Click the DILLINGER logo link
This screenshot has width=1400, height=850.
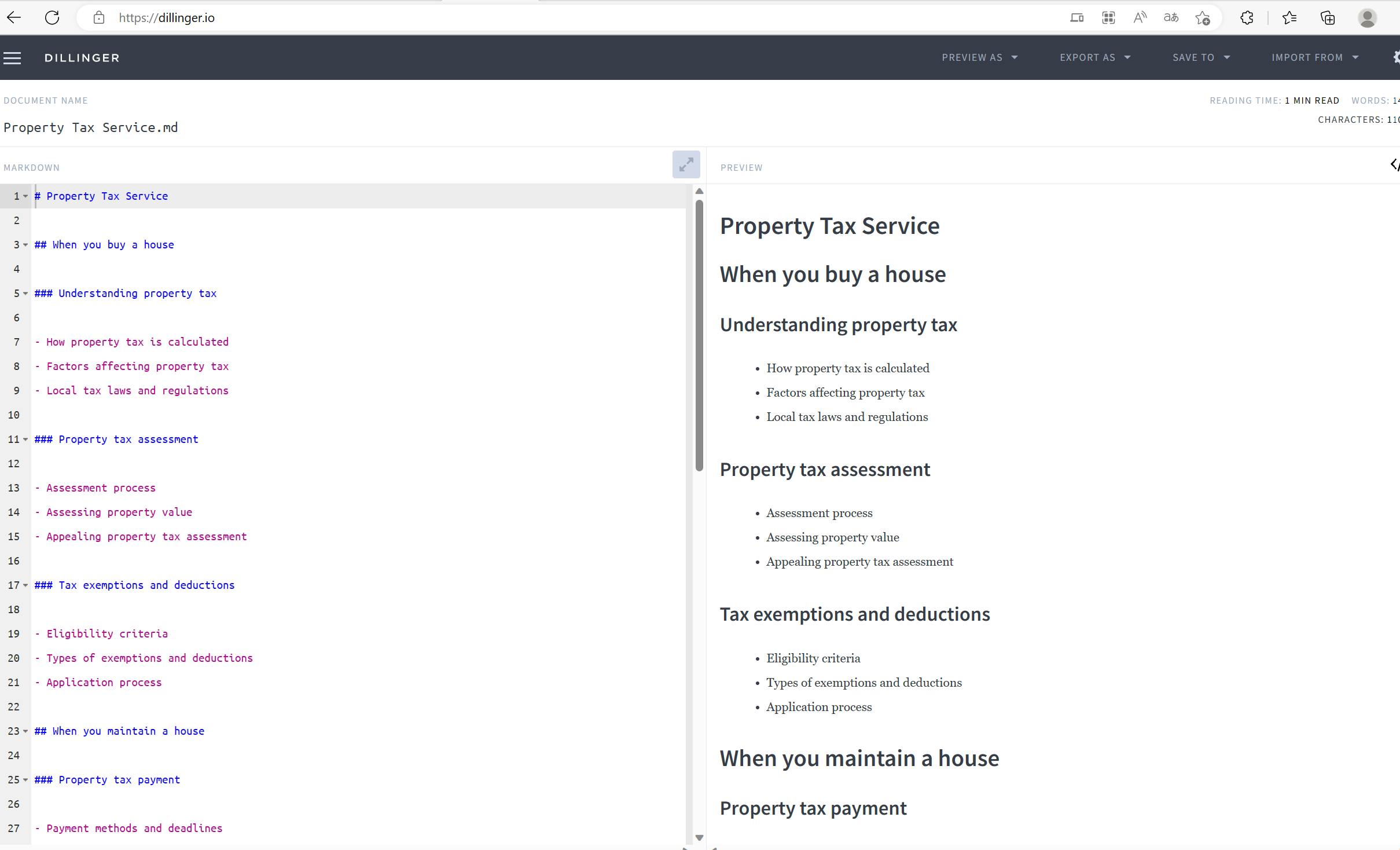pos(82,58)
